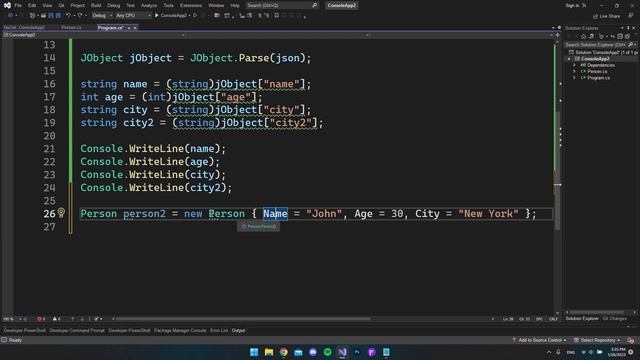Viewport: 640px width, 360px height.
Task: Open File Explorer from the taskbar
Action: point(269,352)
